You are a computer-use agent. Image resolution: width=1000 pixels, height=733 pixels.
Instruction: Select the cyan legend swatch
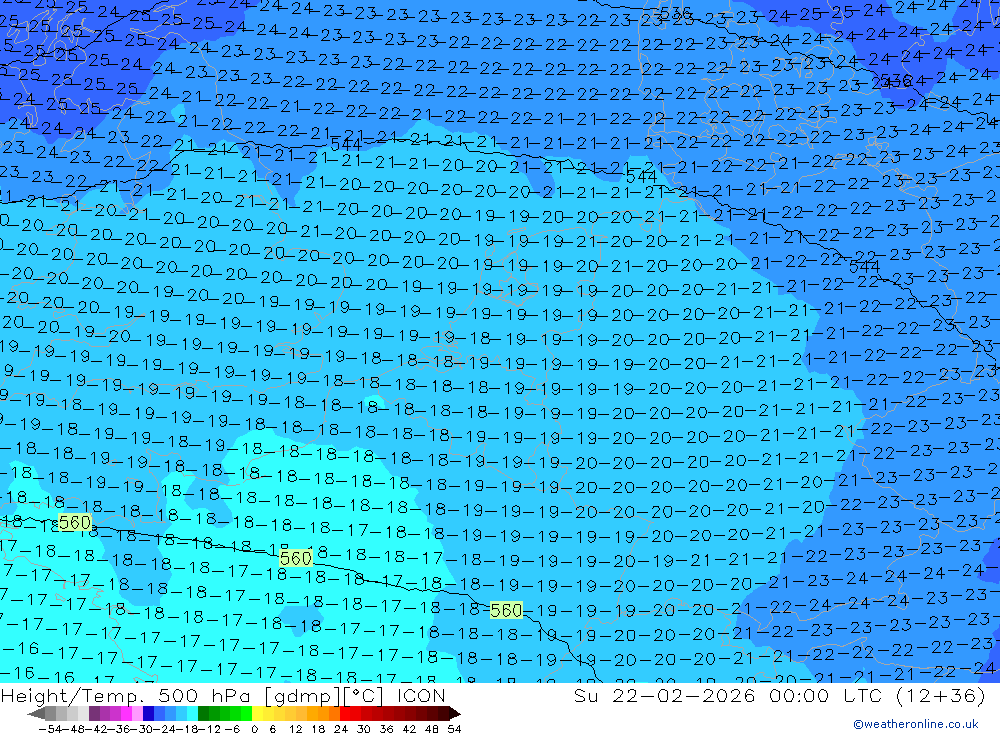click(192, 713)
